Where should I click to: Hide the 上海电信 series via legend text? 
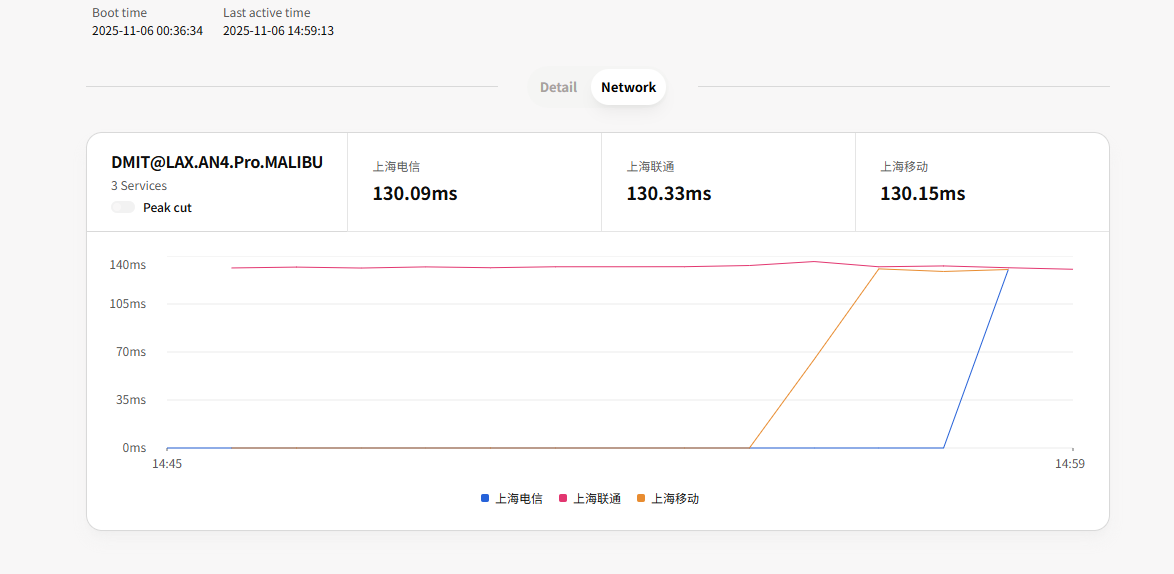click(x=518, y=498)
